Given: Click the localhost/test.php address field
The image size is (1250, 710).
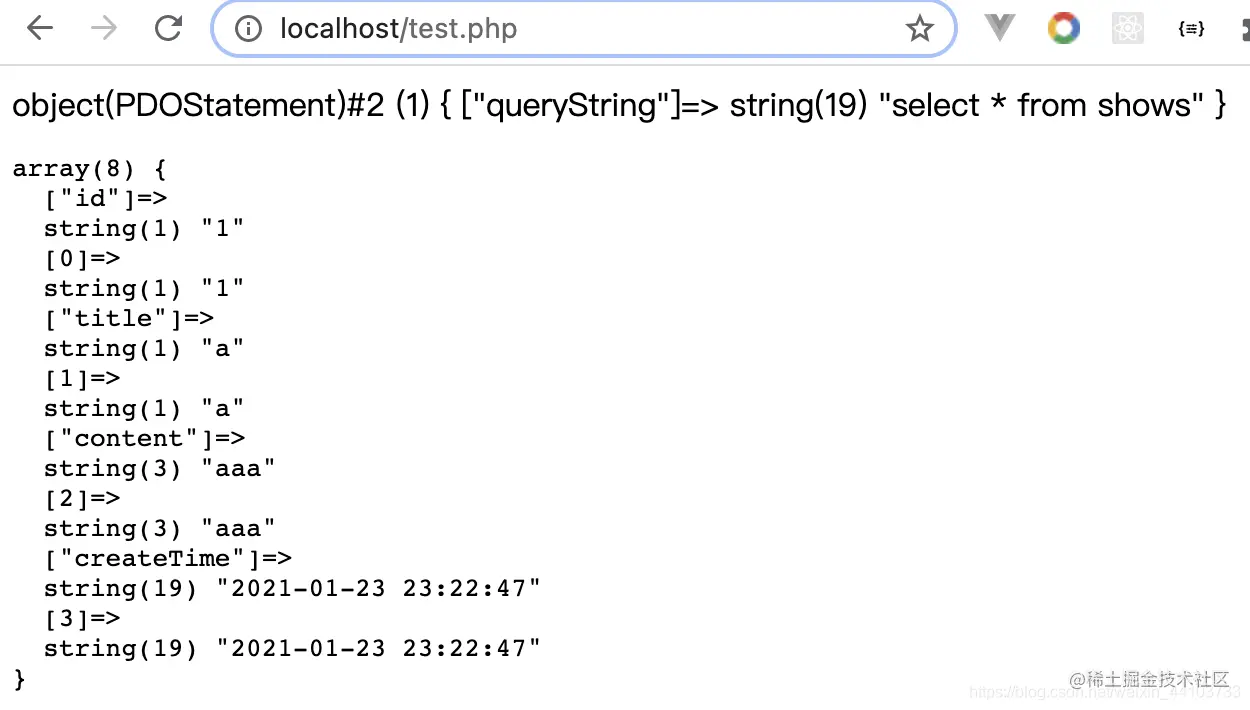Looking at the screenshot, I should (584, 29).
